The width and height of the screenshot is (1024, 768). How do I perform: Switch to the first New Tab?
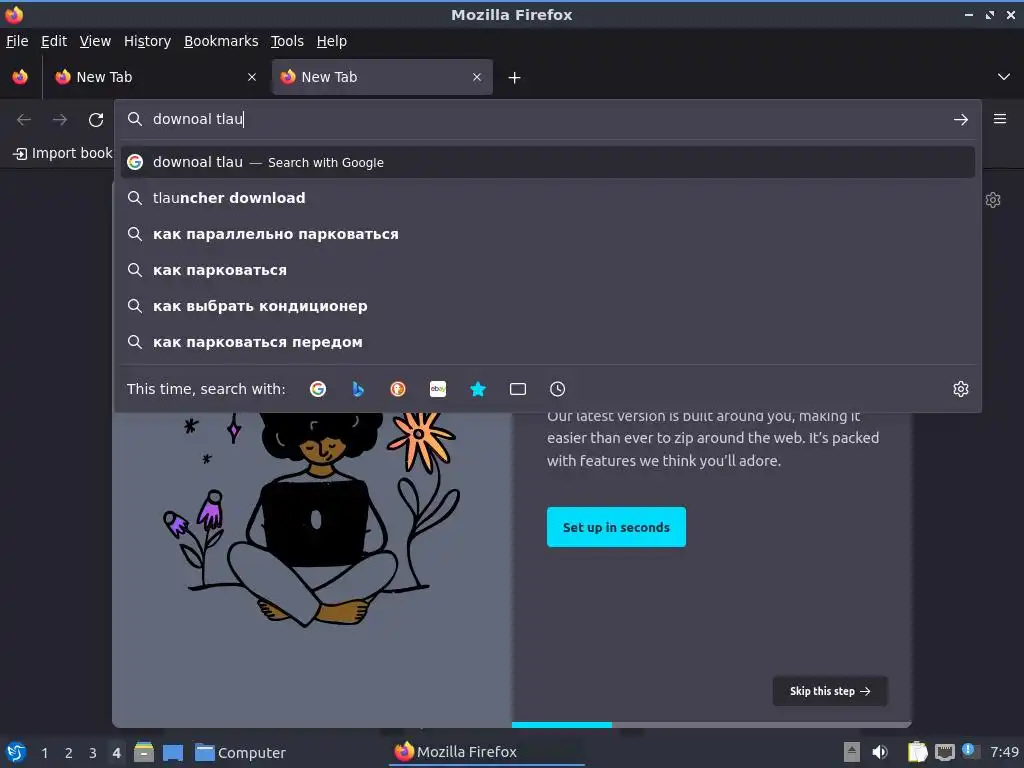point(155,77)
